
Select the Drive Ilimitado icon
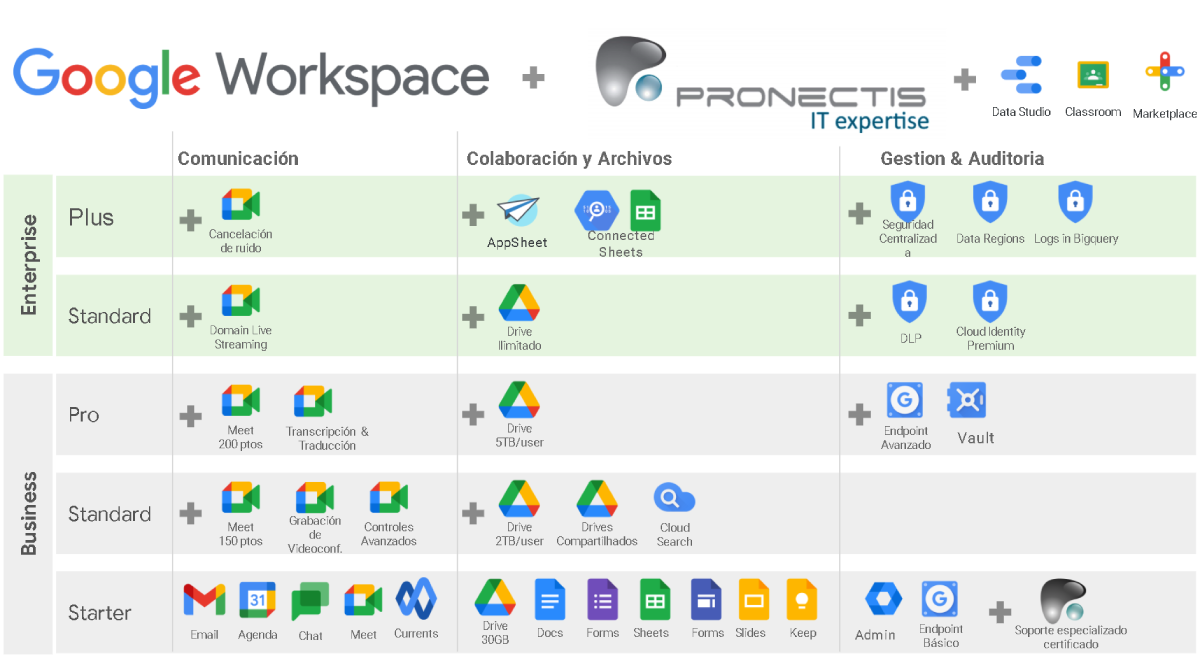[x=519, y=303]
